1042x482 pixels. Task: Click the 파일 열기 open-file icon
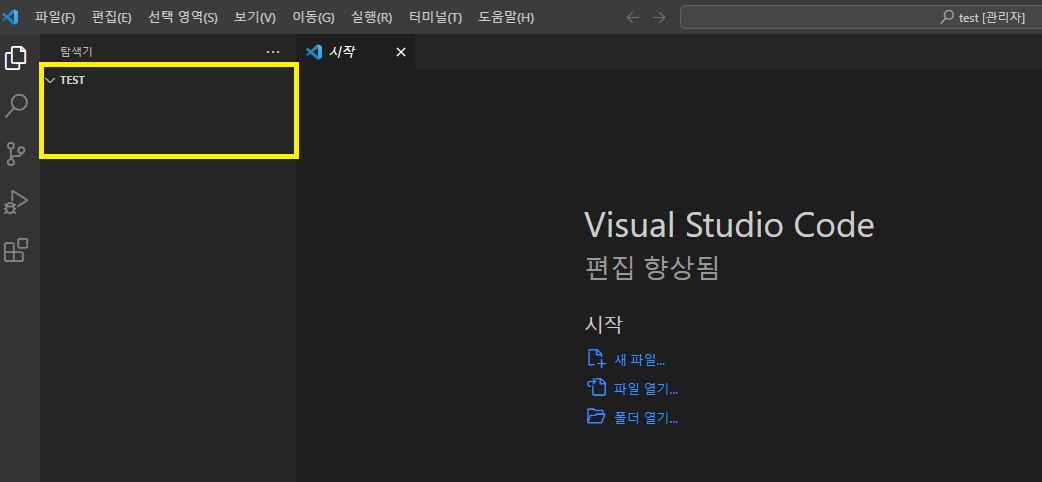click(x=596, y=388)
